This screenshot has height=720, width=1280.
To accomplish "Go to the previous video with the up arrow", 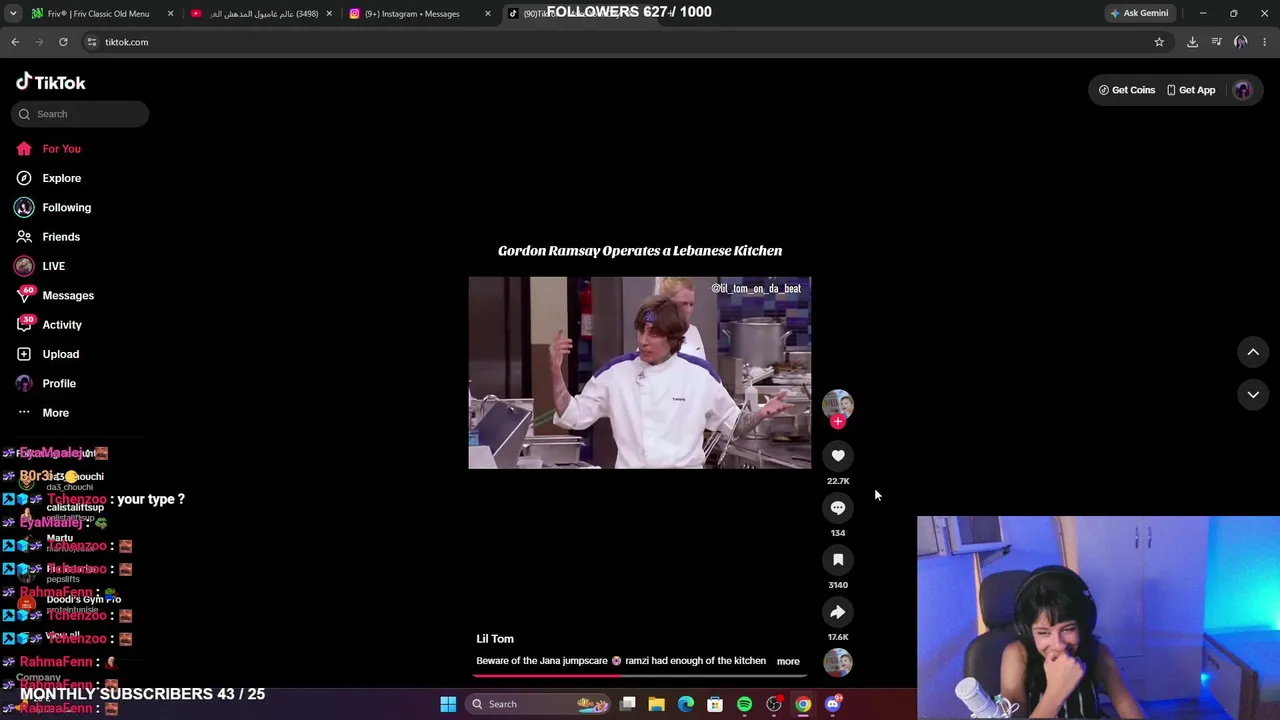I will pos(1253,352).
